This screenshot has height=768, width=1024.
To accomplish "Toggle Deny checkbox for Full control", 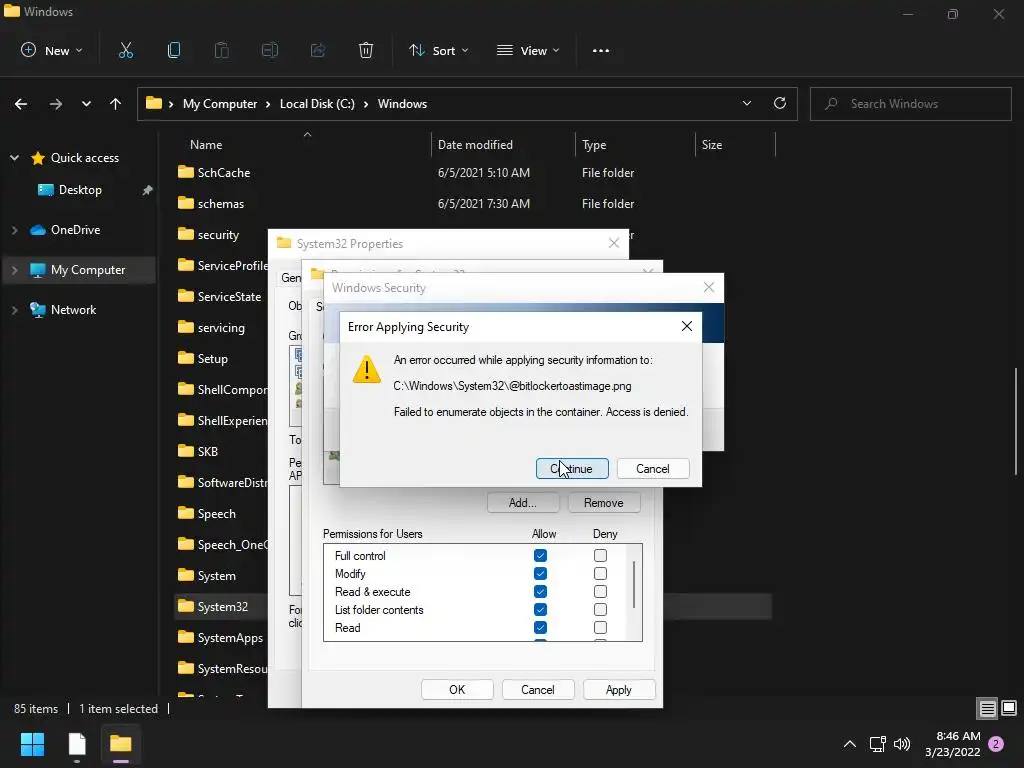I will point(600,556).
